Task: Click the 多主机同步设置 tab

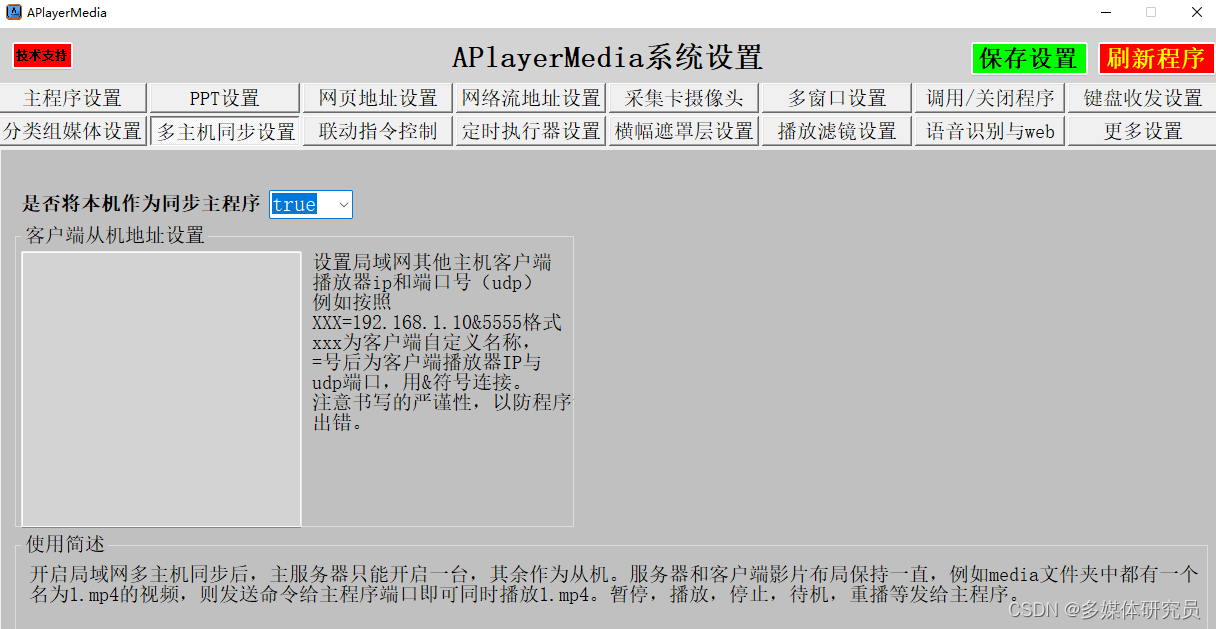Action: click(225, 131)
